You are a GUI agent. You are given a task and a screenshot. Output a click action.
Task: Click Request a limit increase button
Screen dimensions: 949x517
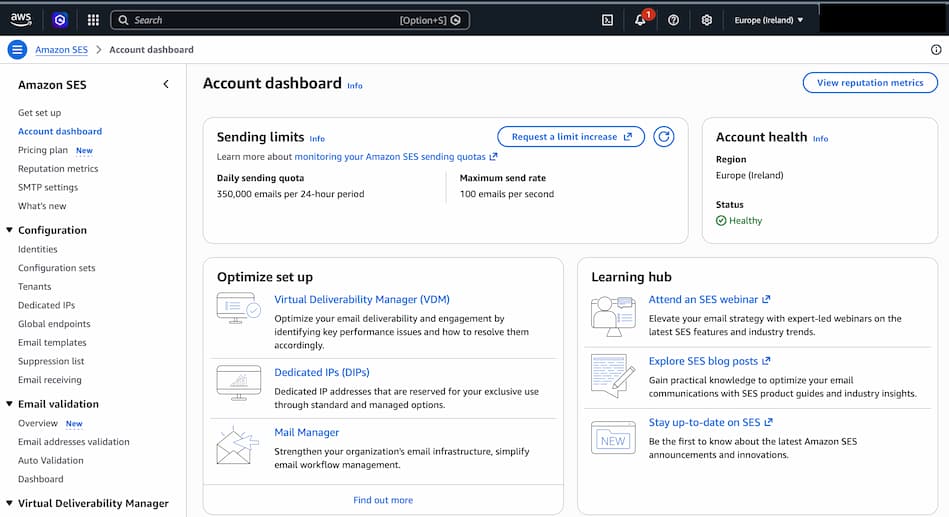pos(571,137)
